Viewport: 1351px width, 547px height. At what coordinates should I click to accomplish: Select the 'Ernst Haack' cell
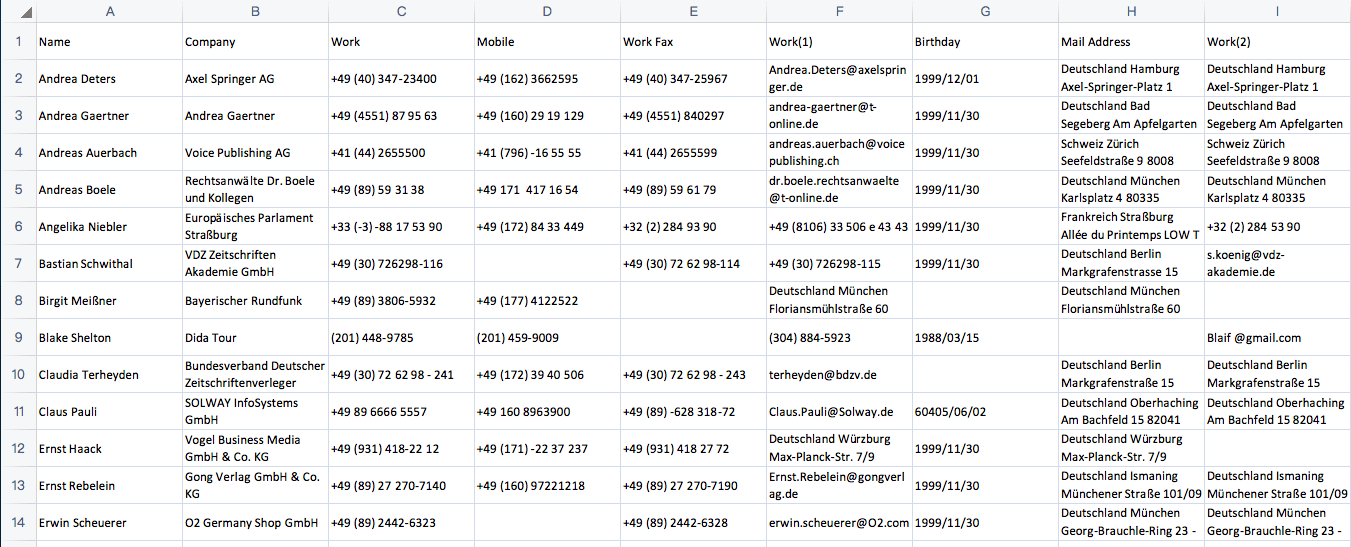tap(109, 449)
